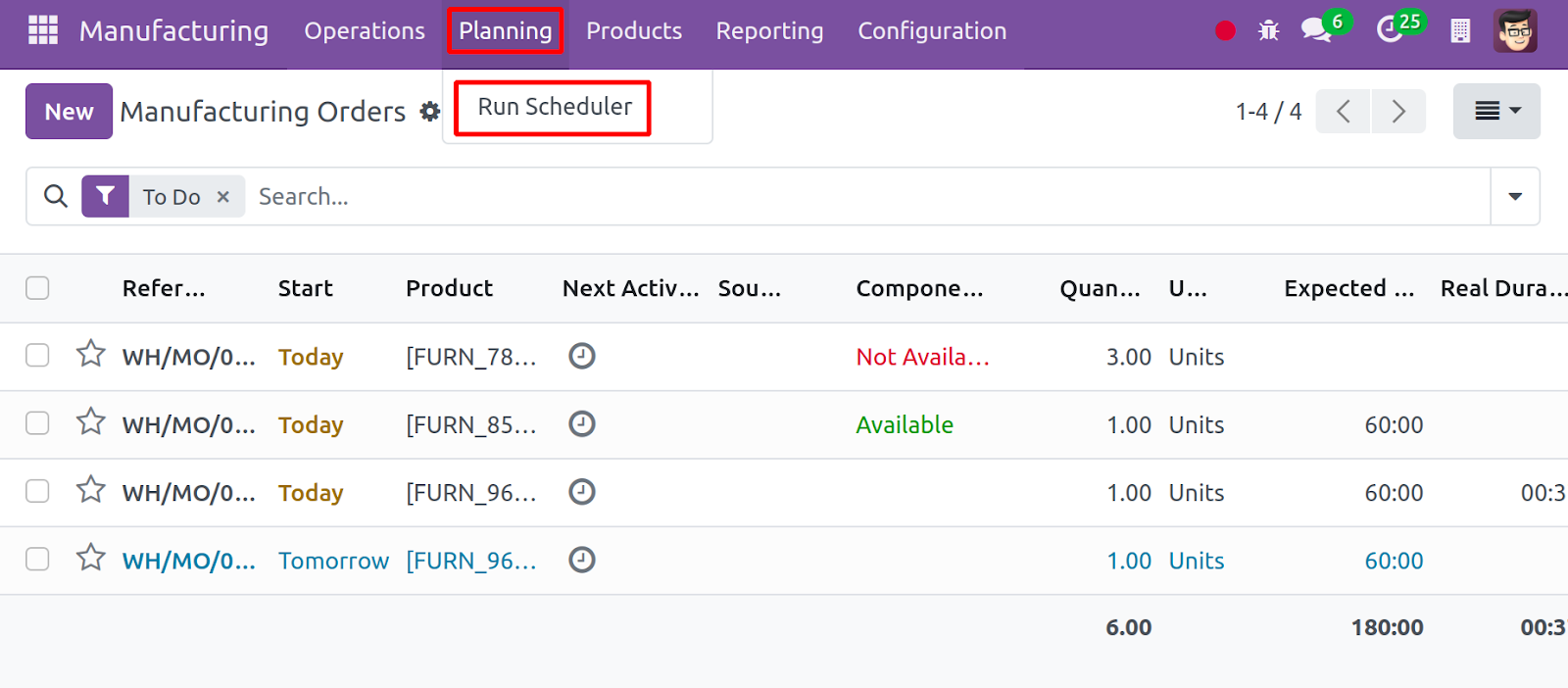
Task: Open activity clock for the 3.00 Units order
Action: point(582,356)
